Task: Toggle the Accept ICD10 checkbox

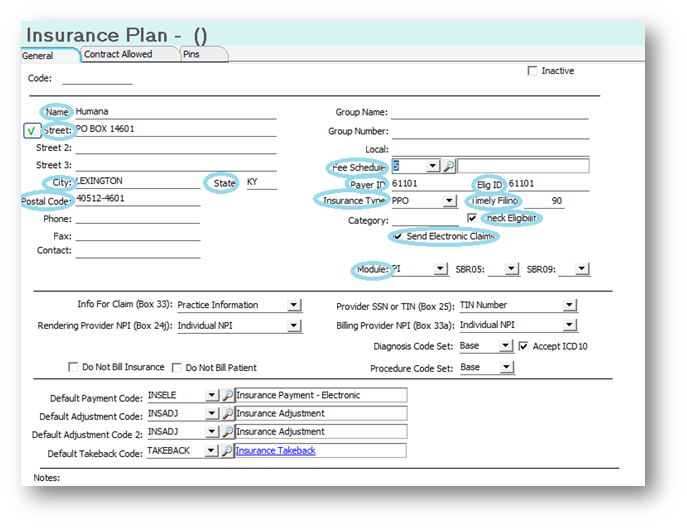Action: click(523, 347)
